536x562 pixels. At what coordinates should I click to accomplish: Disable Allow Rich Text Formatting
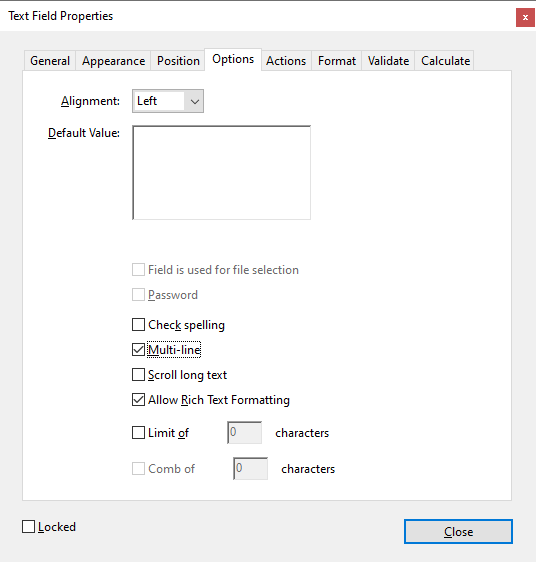click(138, 400)
